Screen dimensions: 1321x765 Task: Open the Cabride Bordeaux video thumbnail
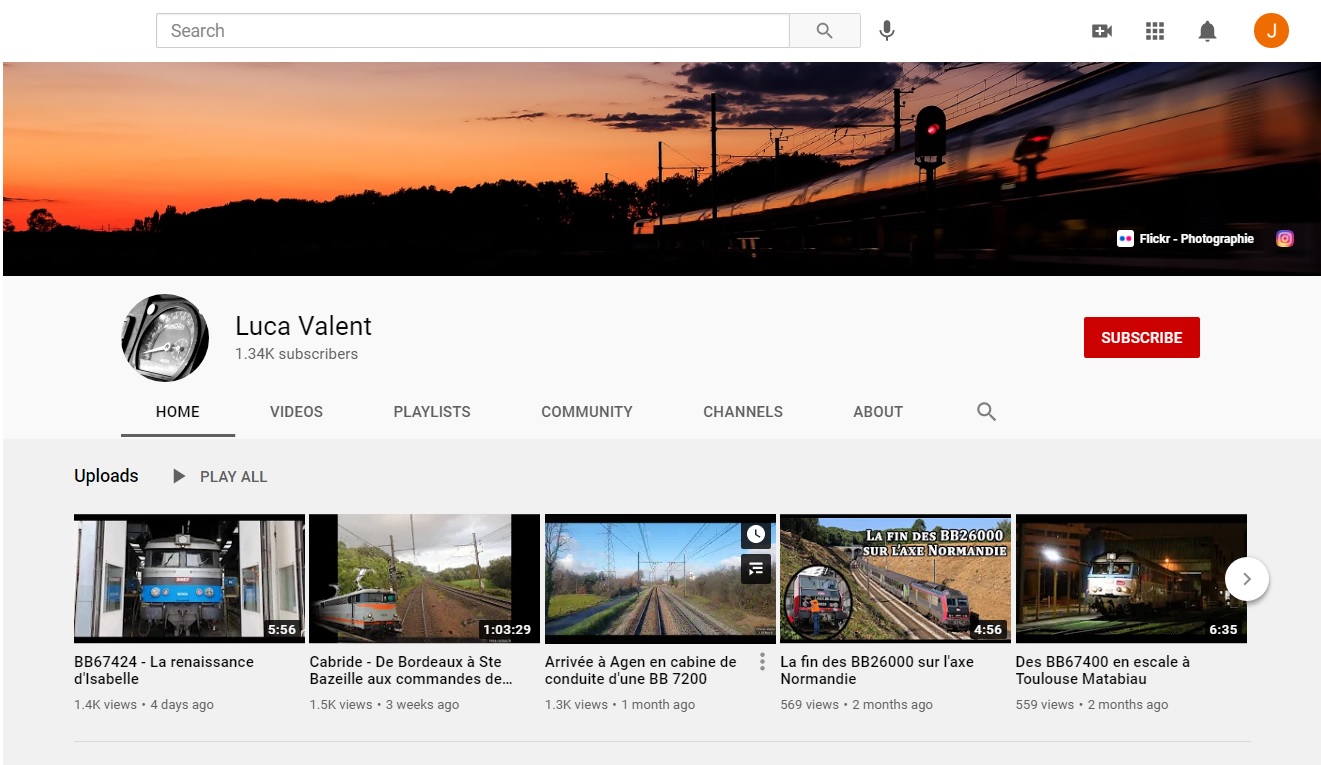click(x=425, y=578)
